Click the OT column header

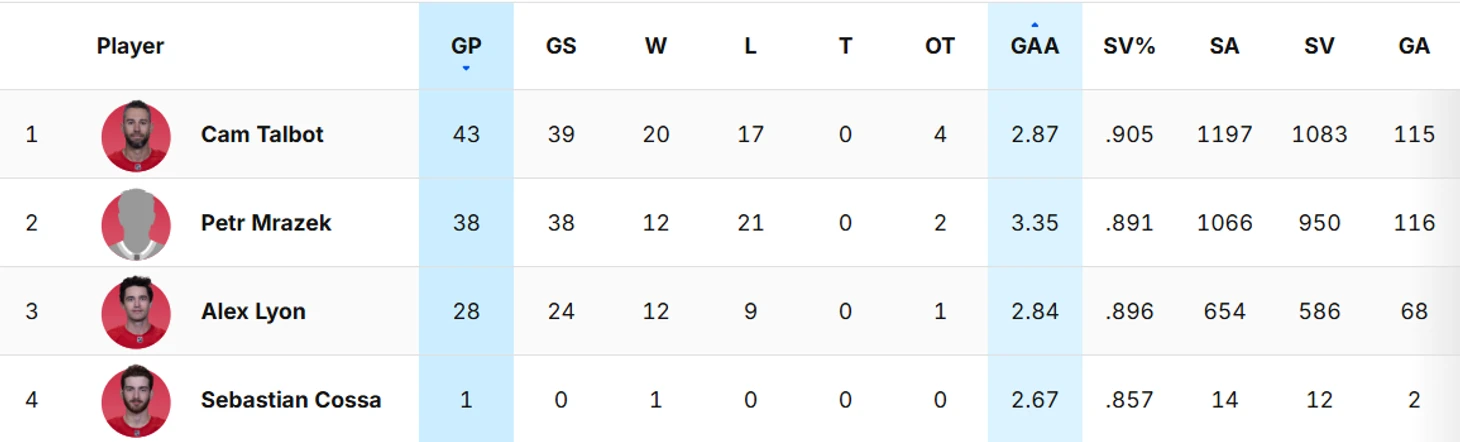[940, 46]
